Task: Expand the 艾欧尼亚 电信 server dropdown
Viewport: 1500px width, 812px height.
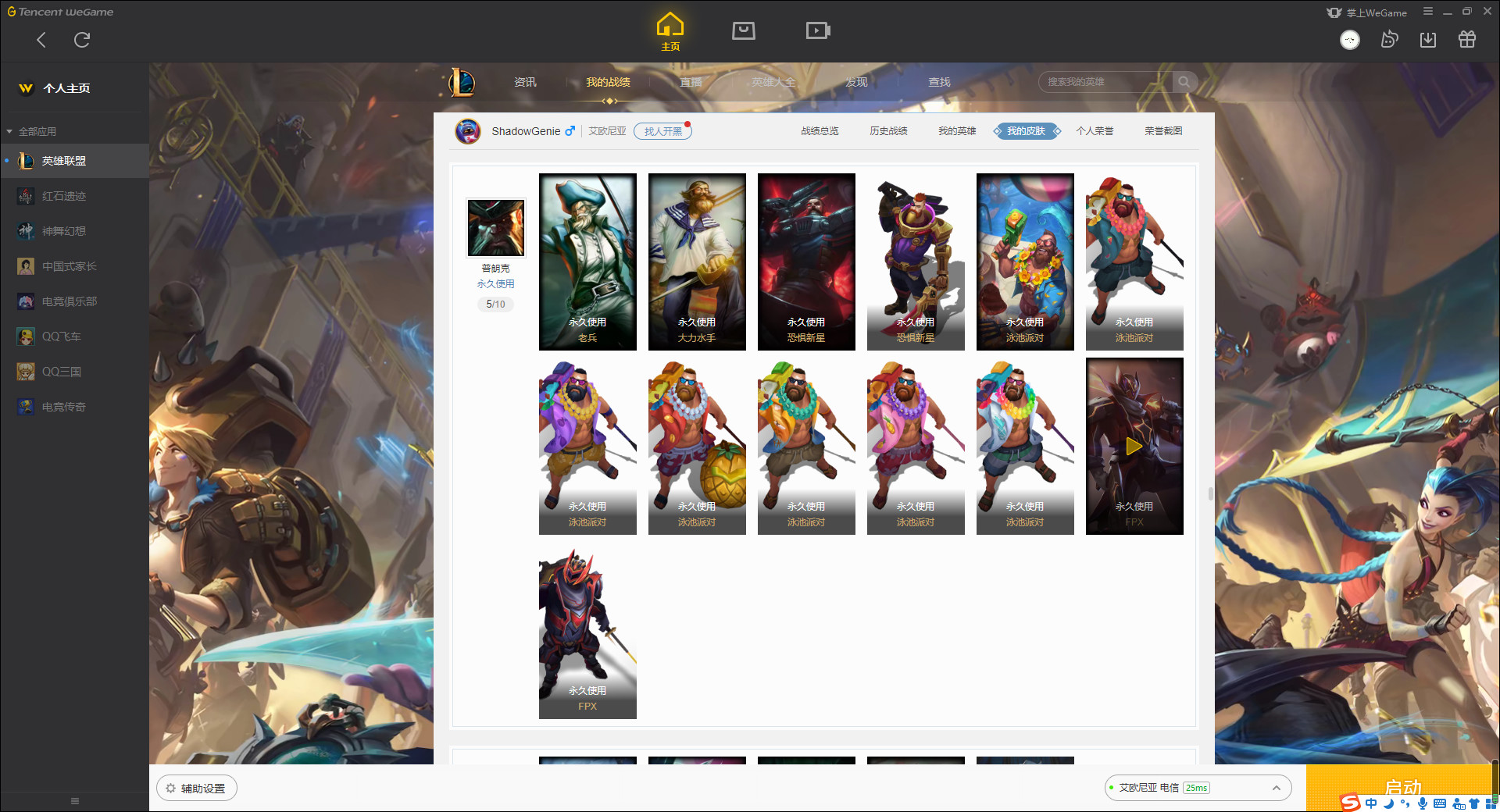Action: pyautogui.click(x=1197, y=788)
